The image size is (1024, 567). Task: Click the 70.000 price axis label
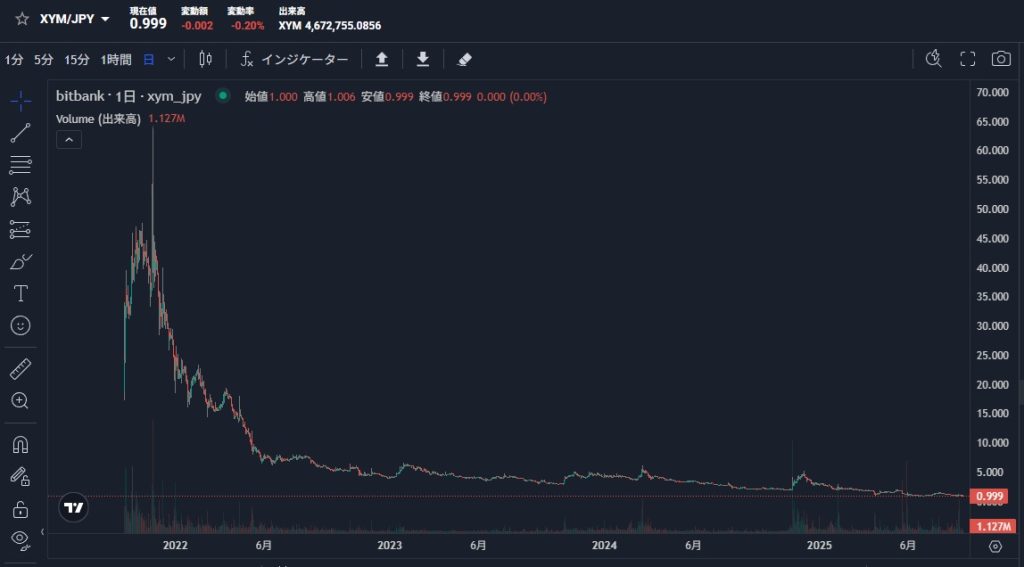(992, 92)
